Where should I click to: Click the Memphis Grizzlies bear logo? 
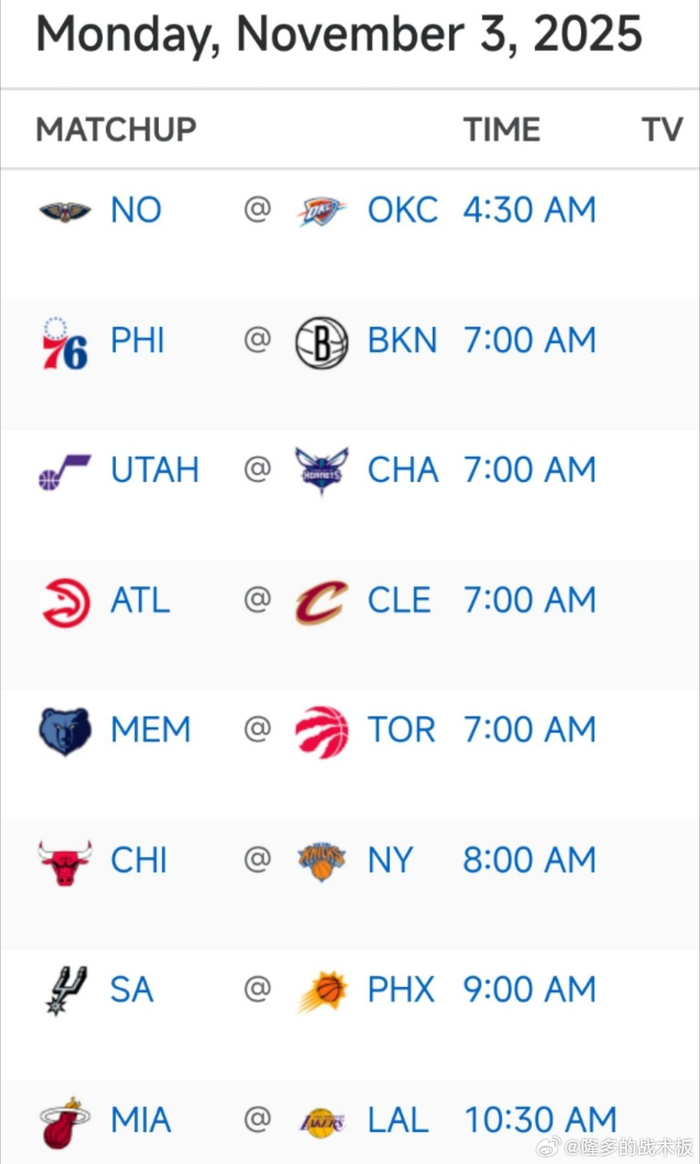point(64,729)
